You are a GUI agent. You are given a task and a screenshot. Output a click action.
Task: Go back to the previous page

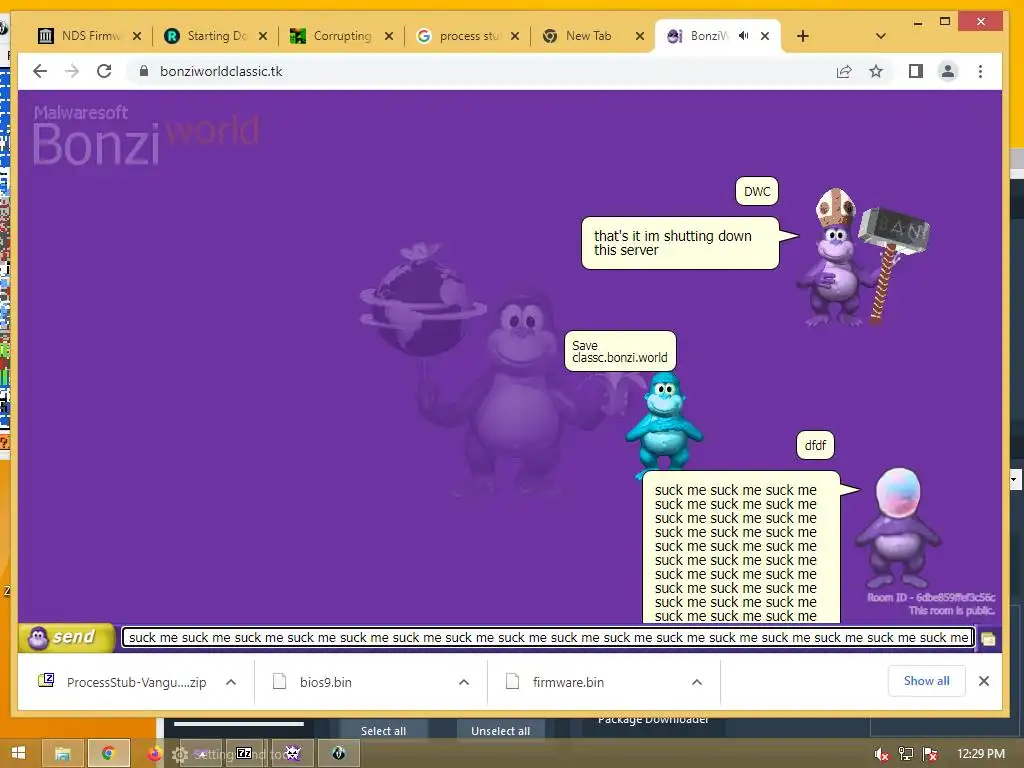(x=40, y=71)
